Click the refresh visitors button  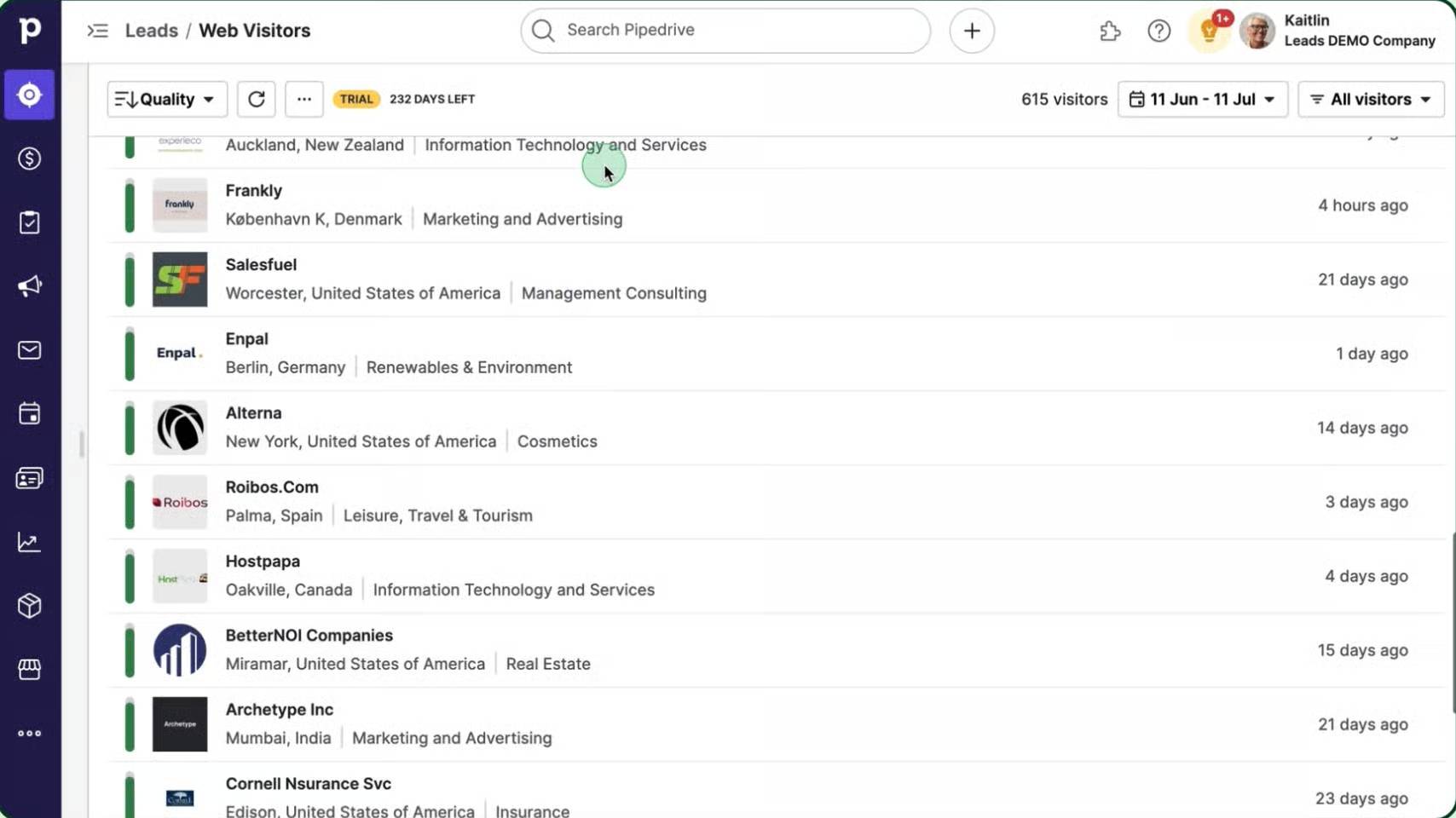point(257,100)
